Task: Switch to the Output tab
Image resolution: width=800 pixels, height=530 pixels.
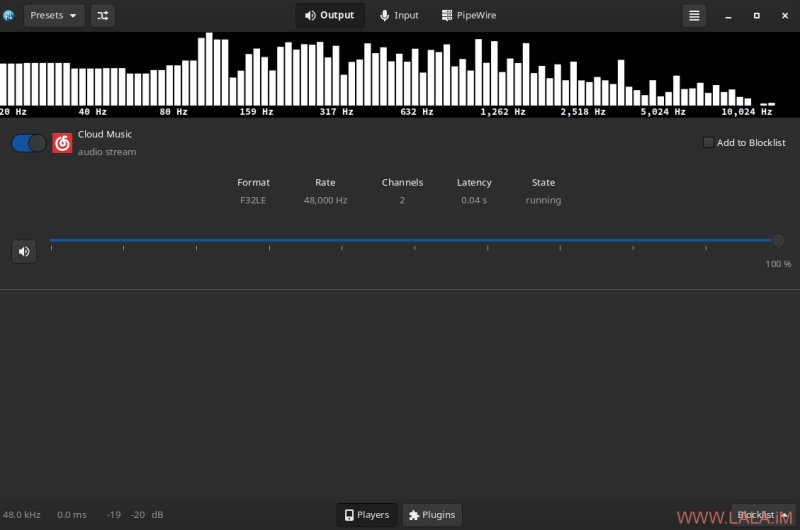Action: [x=330, y=15]
